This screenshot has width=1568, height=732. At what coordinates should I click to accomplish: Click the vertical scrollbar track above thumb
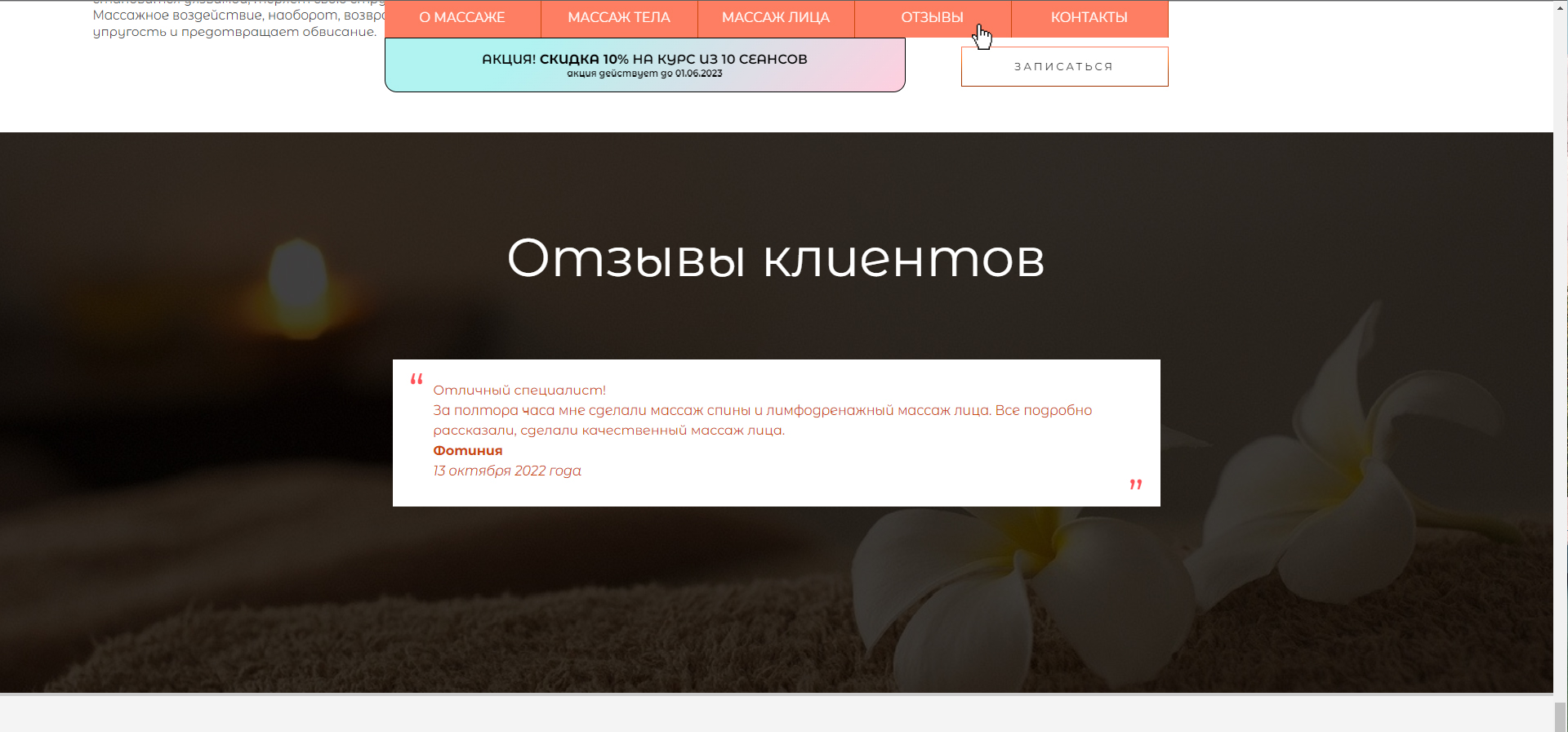[x=1561, y=327]
